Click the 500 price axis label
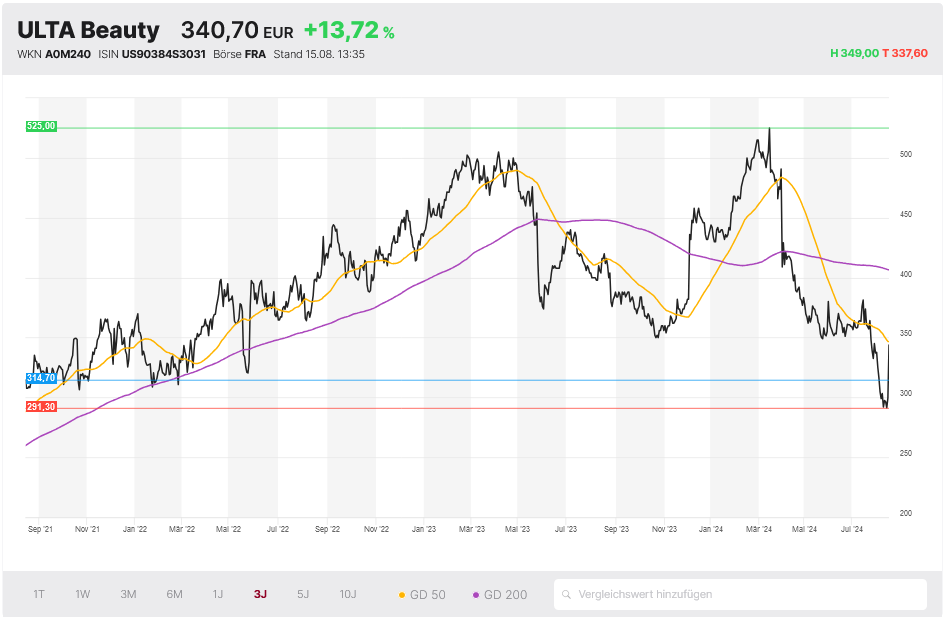Viewport: 947px width, 619px height. [x=905, y=155]
